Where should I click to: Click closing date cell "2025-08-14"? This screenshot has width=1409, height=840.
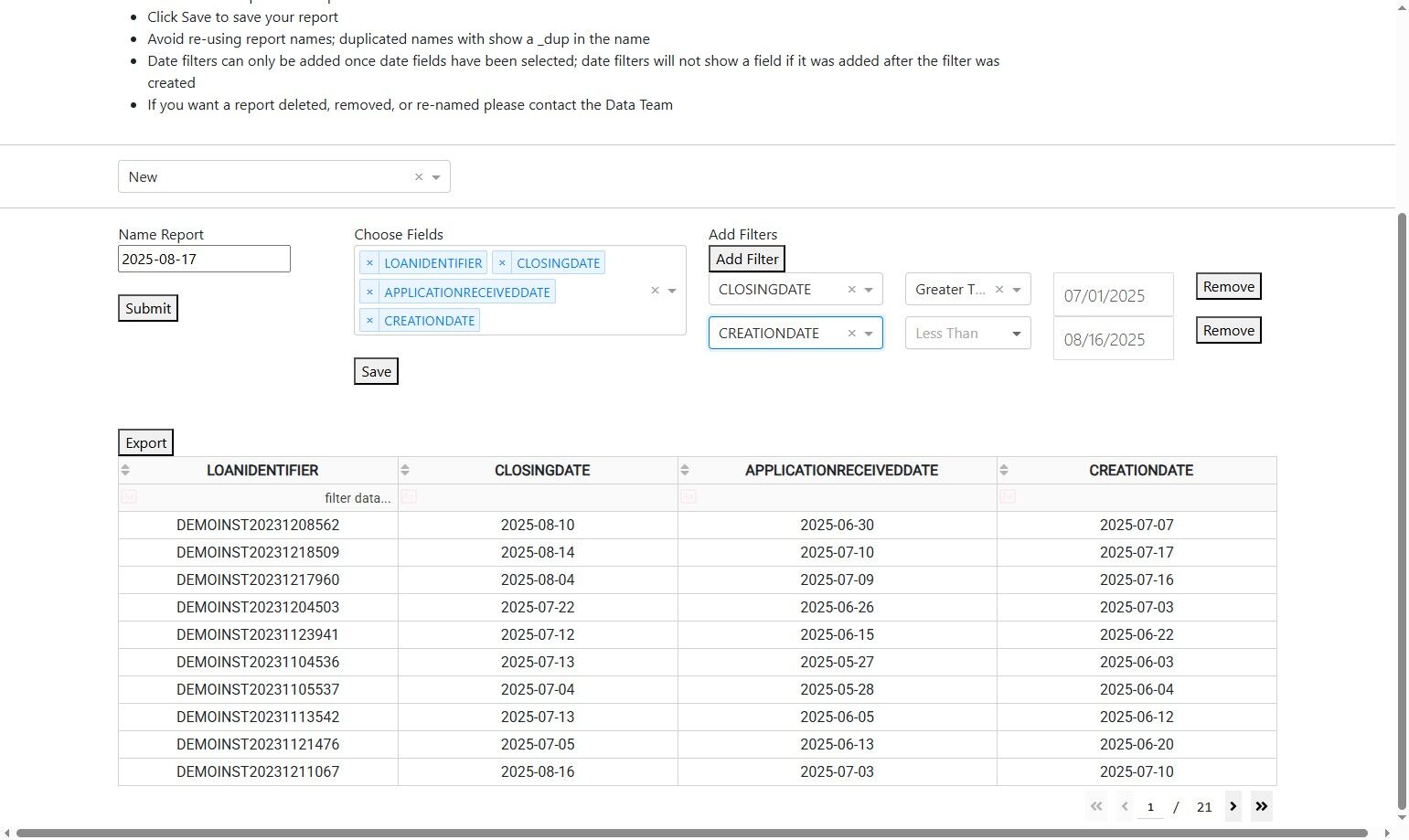(x=538, y=553)
